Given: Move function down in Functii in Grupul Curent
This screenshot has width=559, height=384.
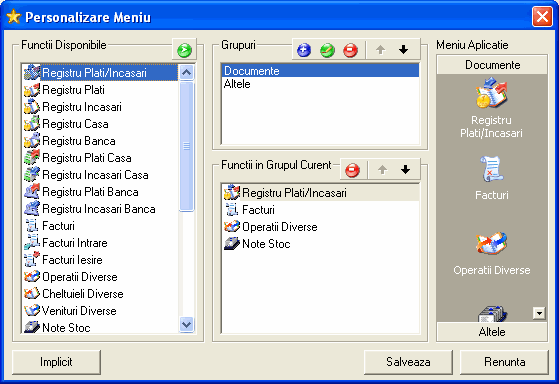Looking at the screenshot, I should tap(405, 170).
